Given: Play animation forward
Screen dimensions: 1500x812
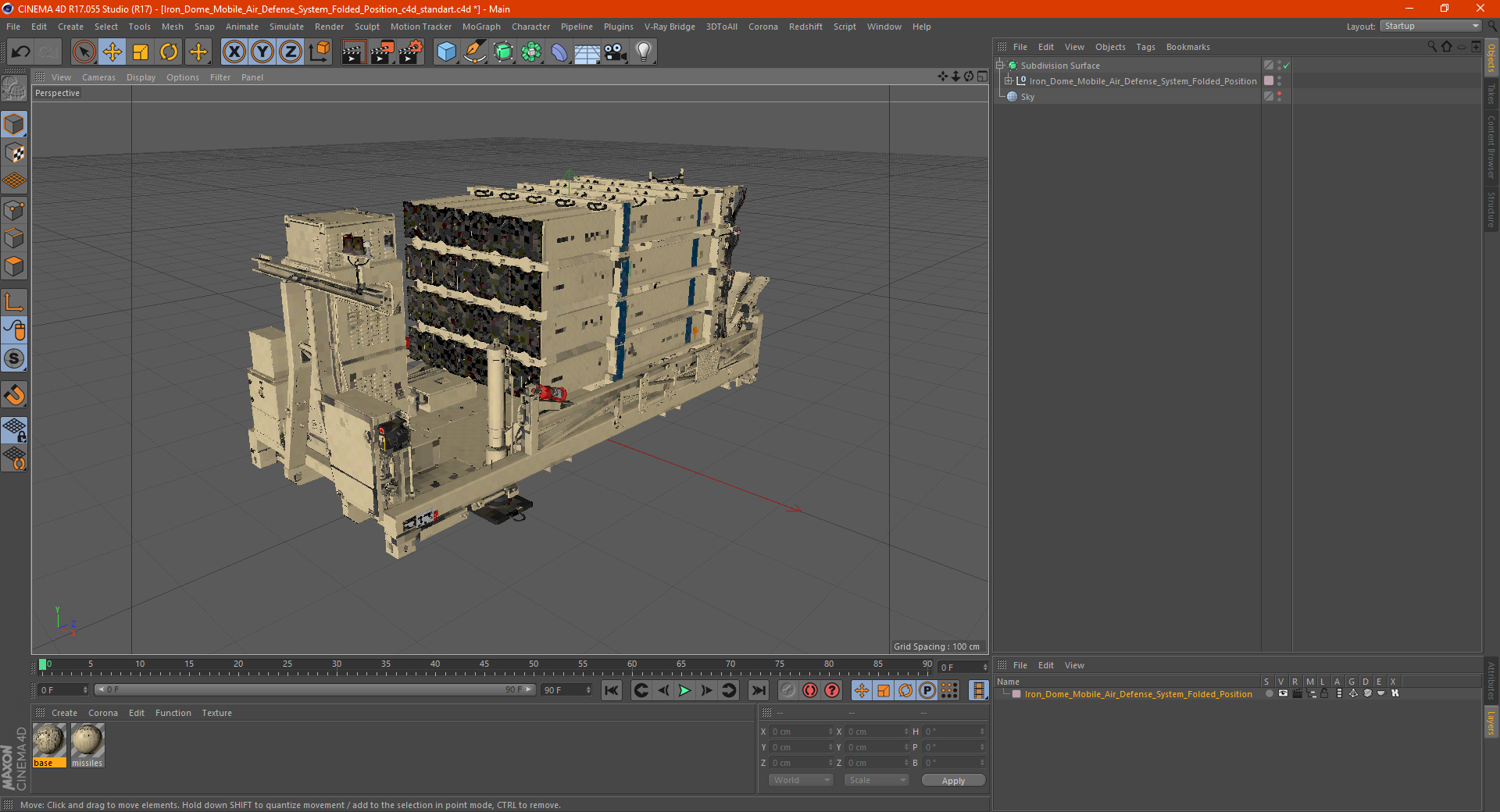Looking at the screenshot, I should tap(684, 690).
